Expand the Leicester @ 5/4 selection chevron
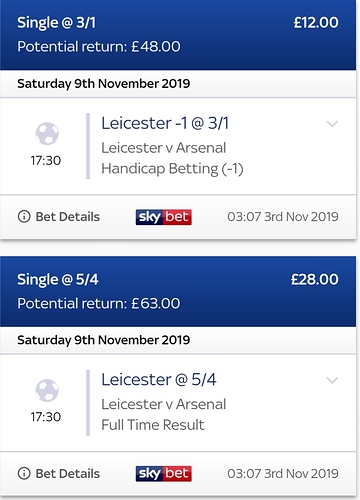This screenshot has width=360, height=500. (x=332, y=380)
